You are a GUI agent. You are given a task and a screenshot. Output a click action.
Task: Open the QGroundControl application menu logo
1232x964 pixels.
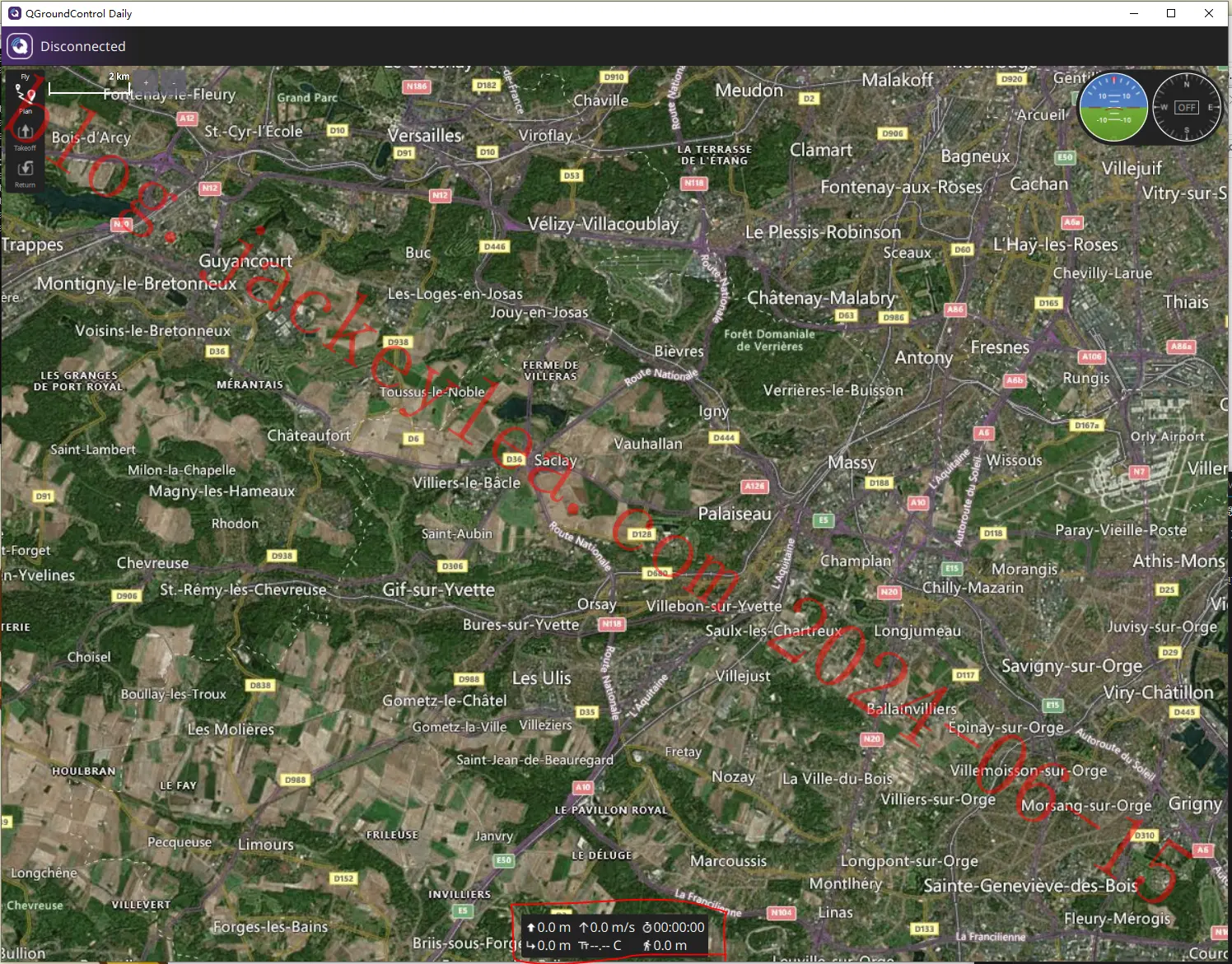20,46
